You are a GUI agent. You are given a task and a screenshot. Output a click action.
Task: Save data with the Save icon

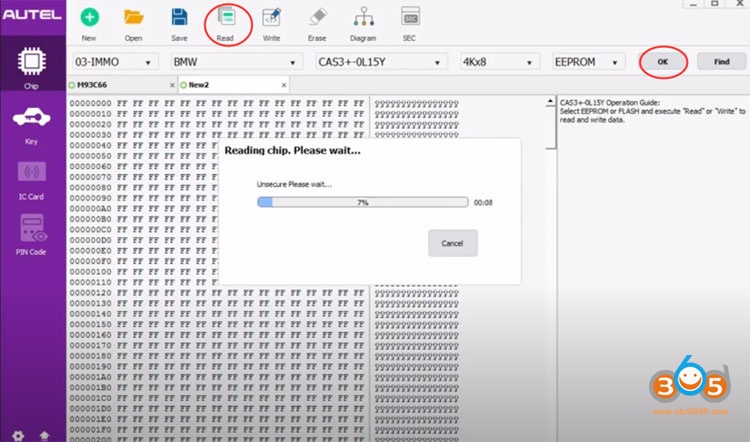tap(179, 22)
